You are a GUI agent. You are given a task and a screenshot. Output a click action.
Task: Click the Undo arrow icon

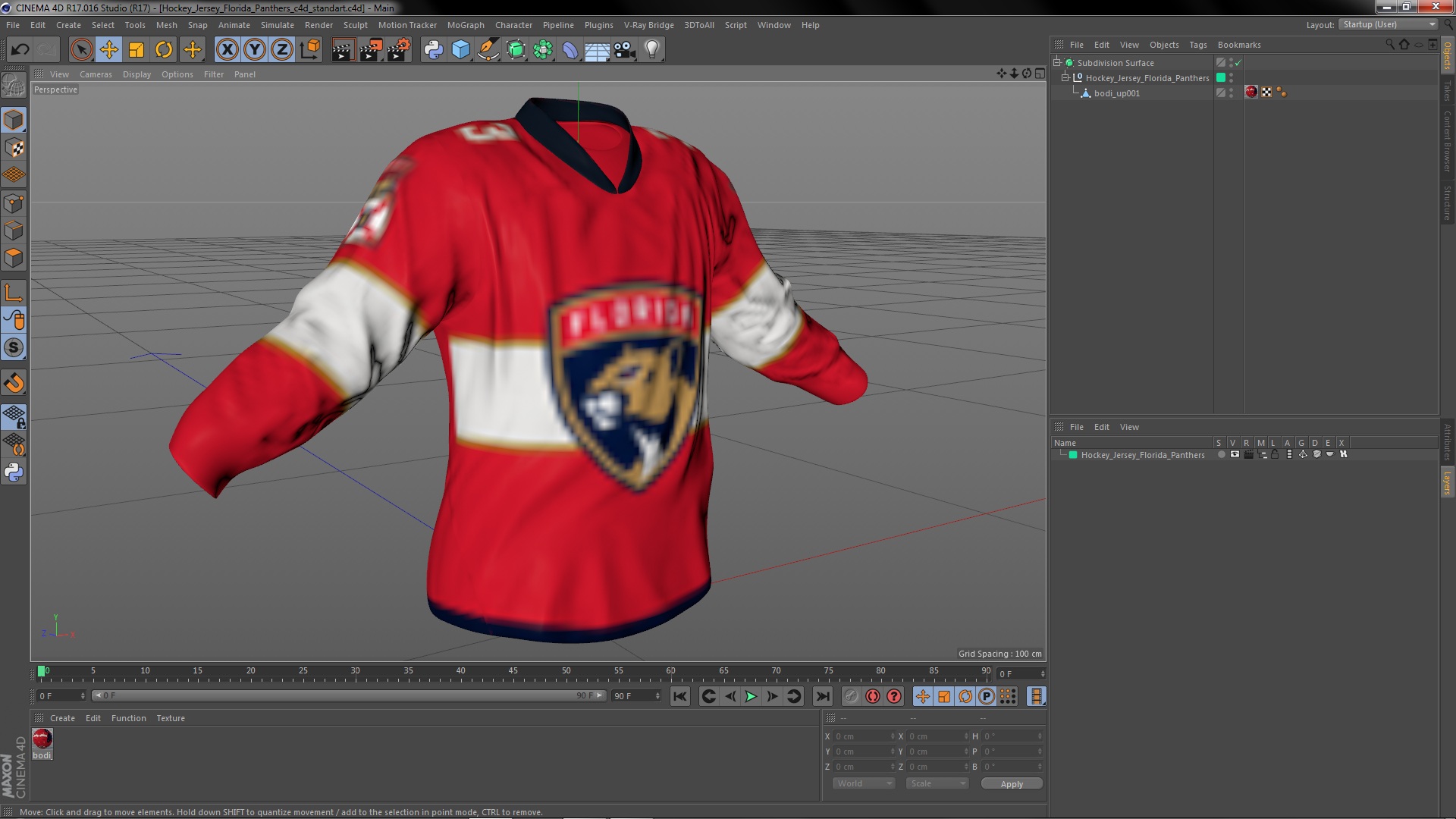click(20, 50)
